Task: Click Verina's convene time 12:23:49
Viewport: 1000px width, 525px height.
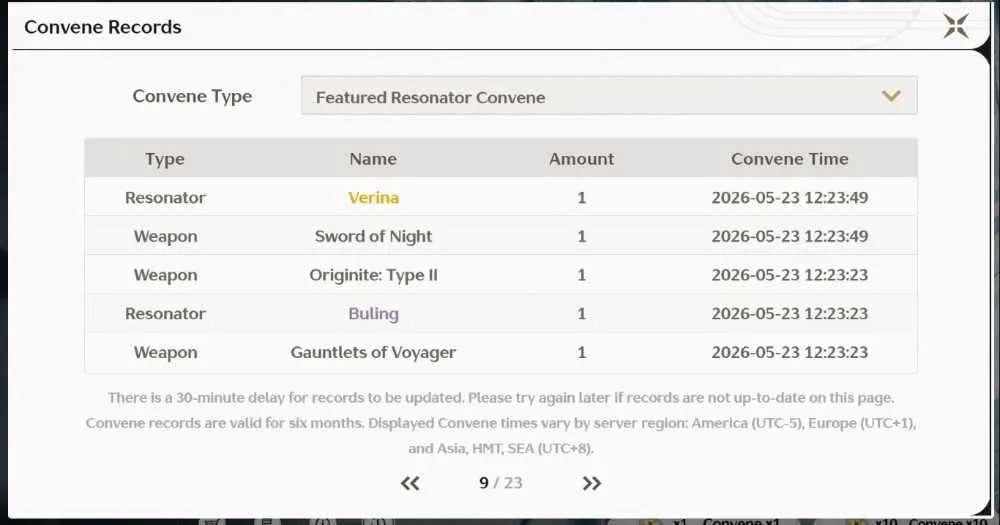Action: (790, 198)
